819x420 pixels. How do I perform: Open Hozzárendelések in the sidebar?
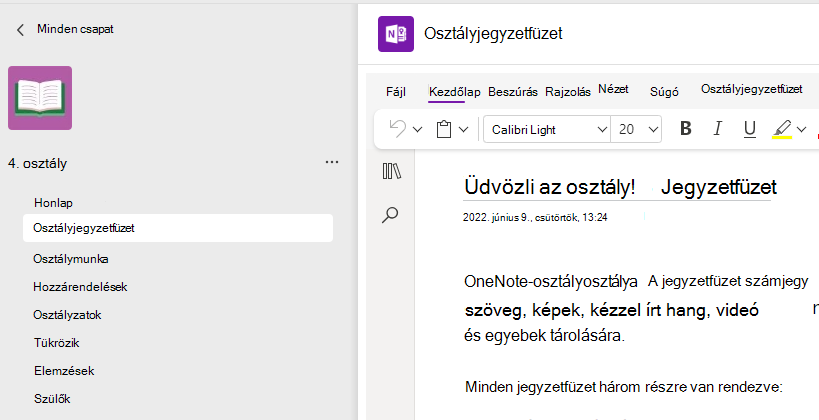pos(80,287)
